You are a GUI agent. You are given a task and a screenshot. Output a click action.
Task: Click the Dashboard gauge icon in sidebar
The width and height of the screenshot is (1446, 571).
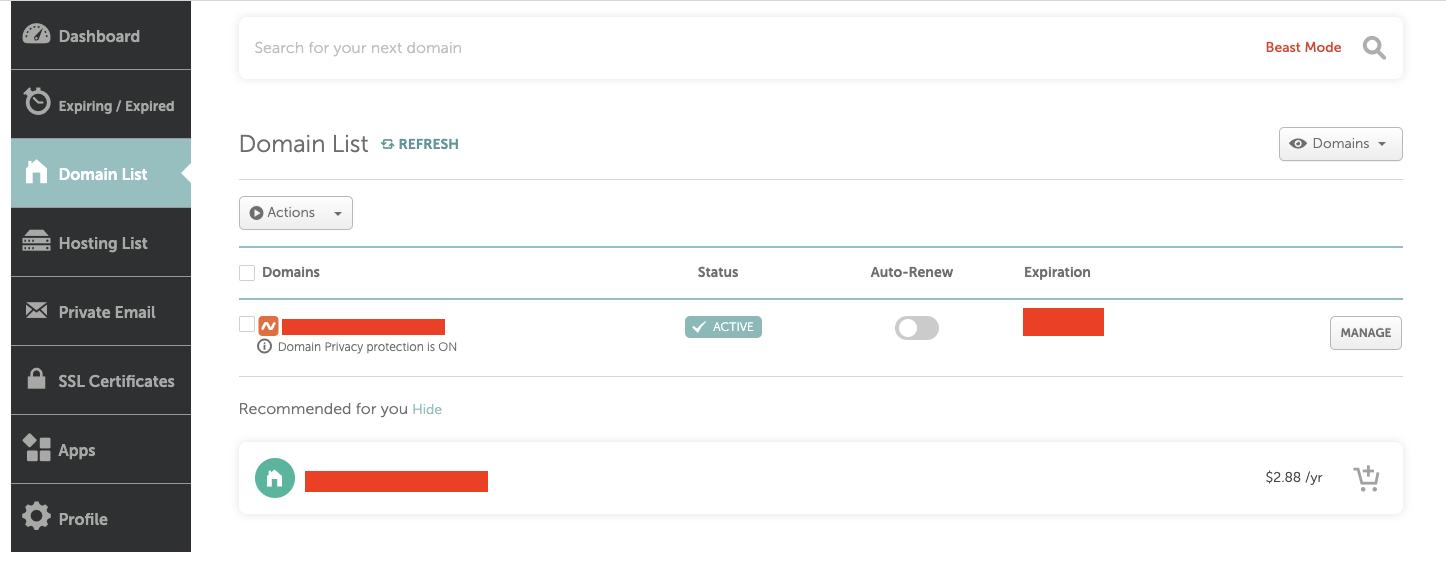(x=37, y=35)
